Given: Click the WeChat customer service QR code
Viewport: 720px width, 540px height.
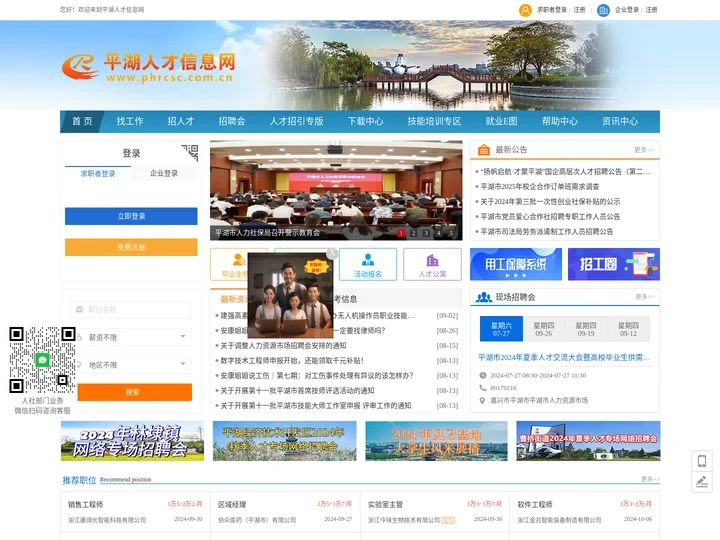Looking at the screenshot, I should (x=42, y=360).
